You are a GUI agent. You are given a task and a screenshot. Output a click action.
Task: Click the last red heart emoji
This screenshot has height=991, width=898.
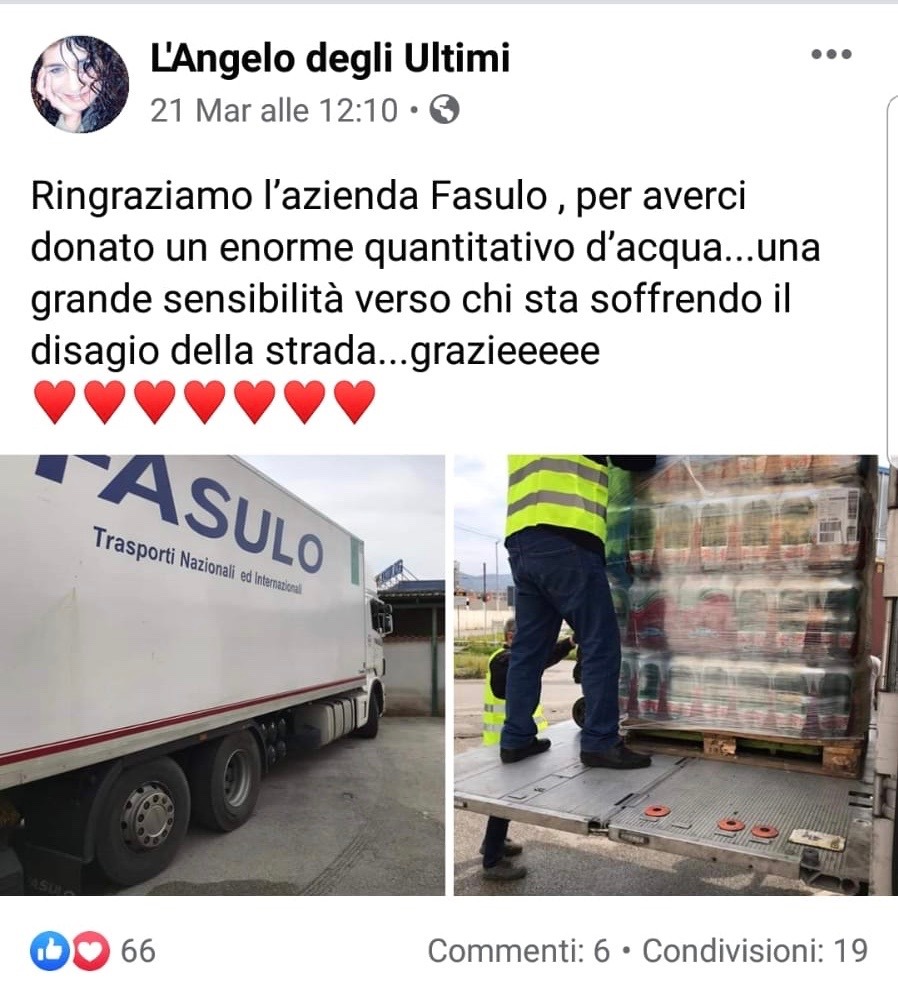[355, 401]
